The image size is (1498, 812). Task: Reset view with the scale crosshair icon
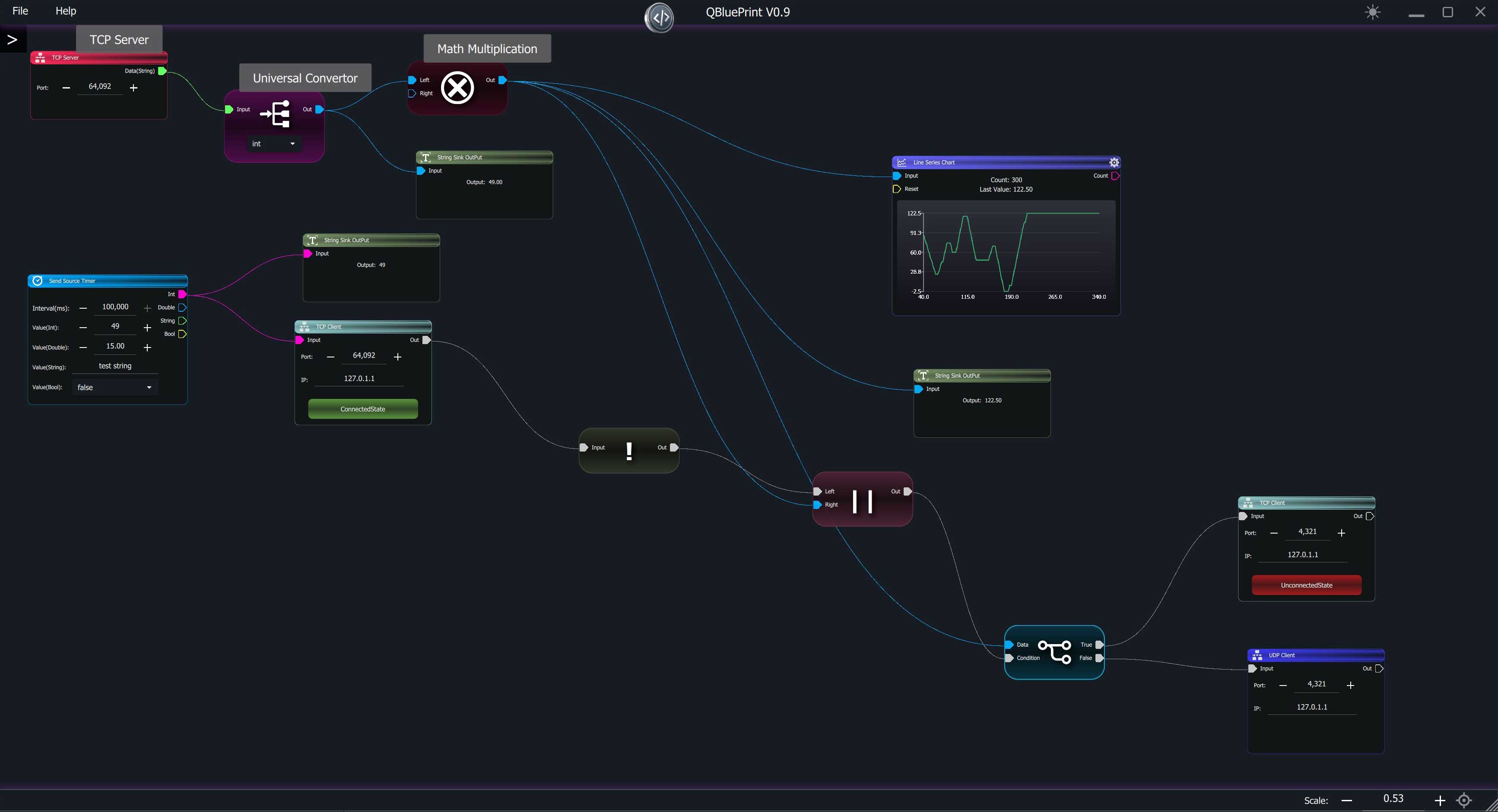(x=1464, y=800)
